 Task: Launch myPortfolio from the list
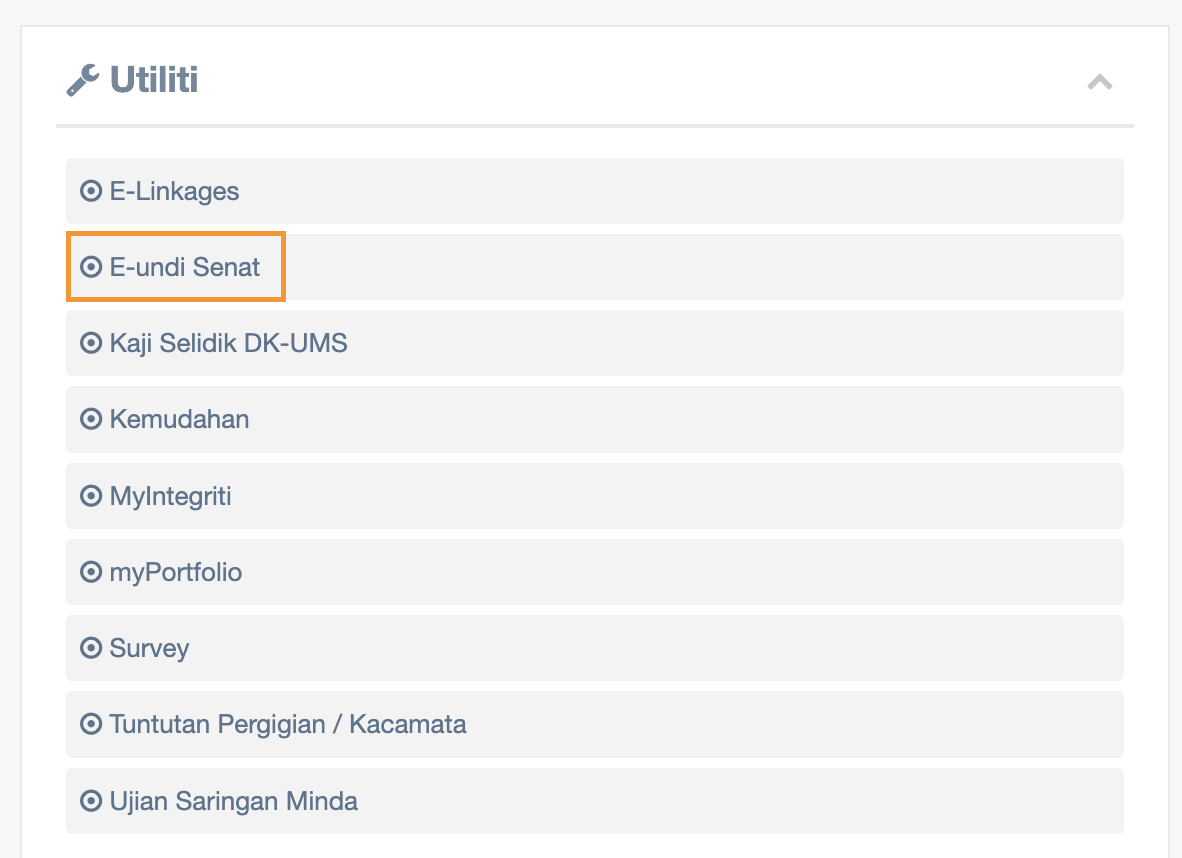click(x=176, y=572)
